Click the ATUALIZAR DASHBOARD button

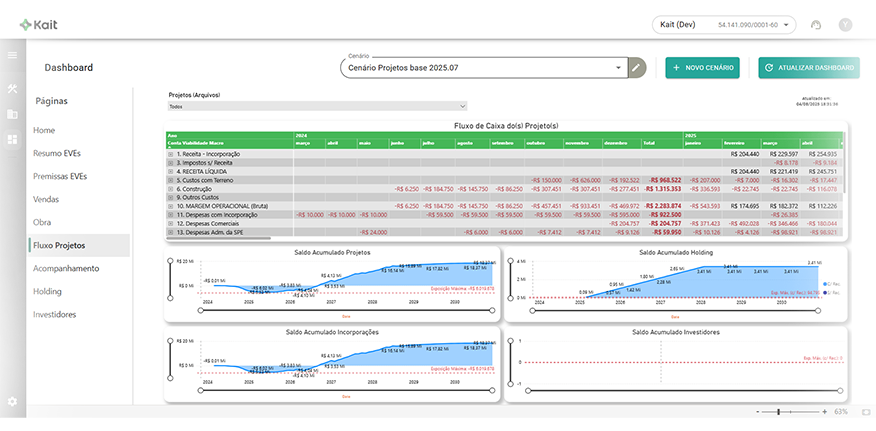tap(809, 68)
